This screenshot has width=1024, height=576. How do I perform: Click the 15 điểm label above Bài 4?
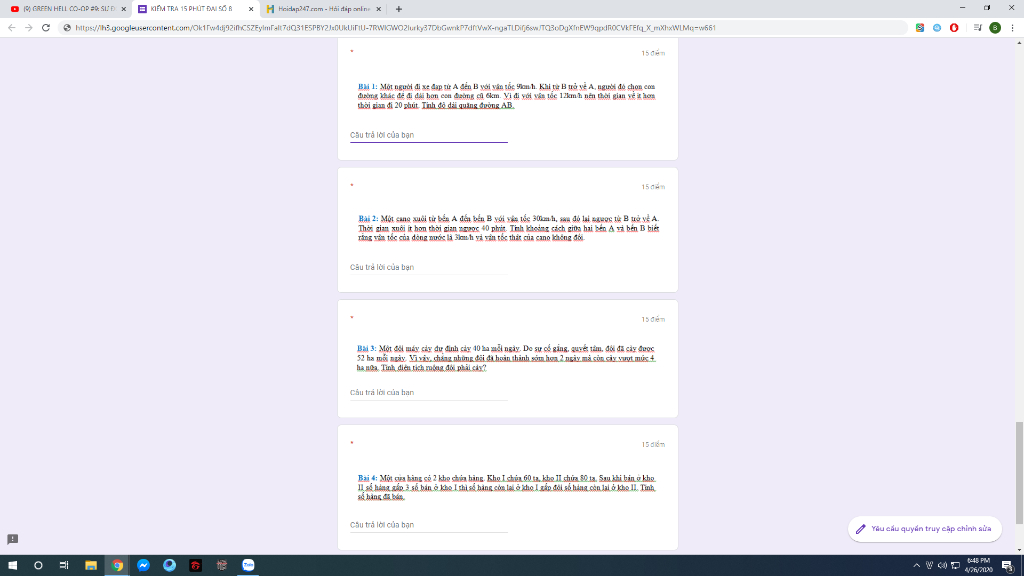click(652, 445)
